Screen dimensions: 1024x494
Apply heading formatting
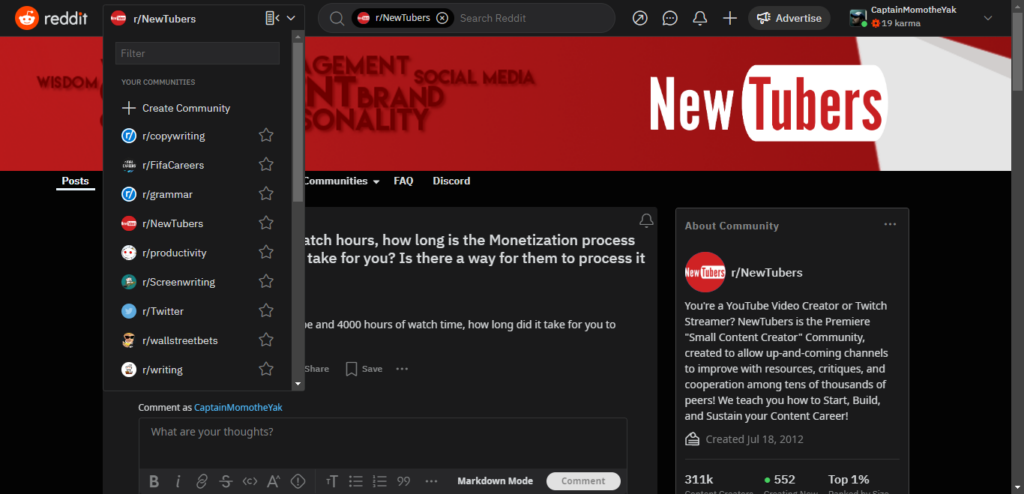[x=332, y=482]
